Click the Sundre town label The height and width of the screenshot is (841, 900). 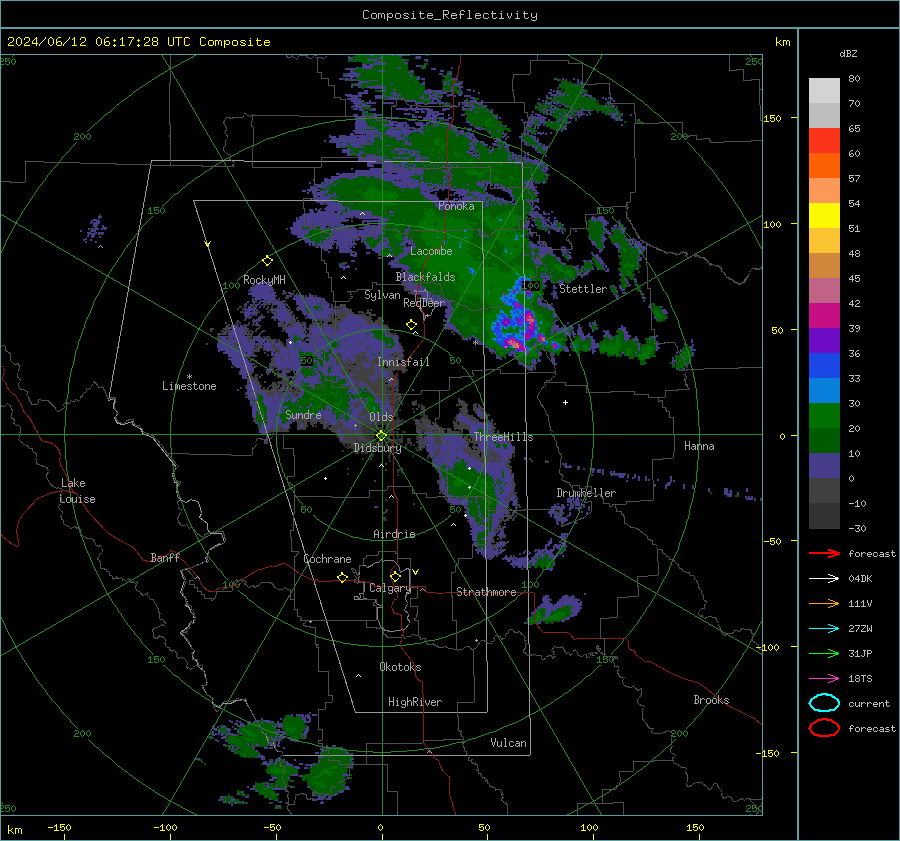(303, 415)
